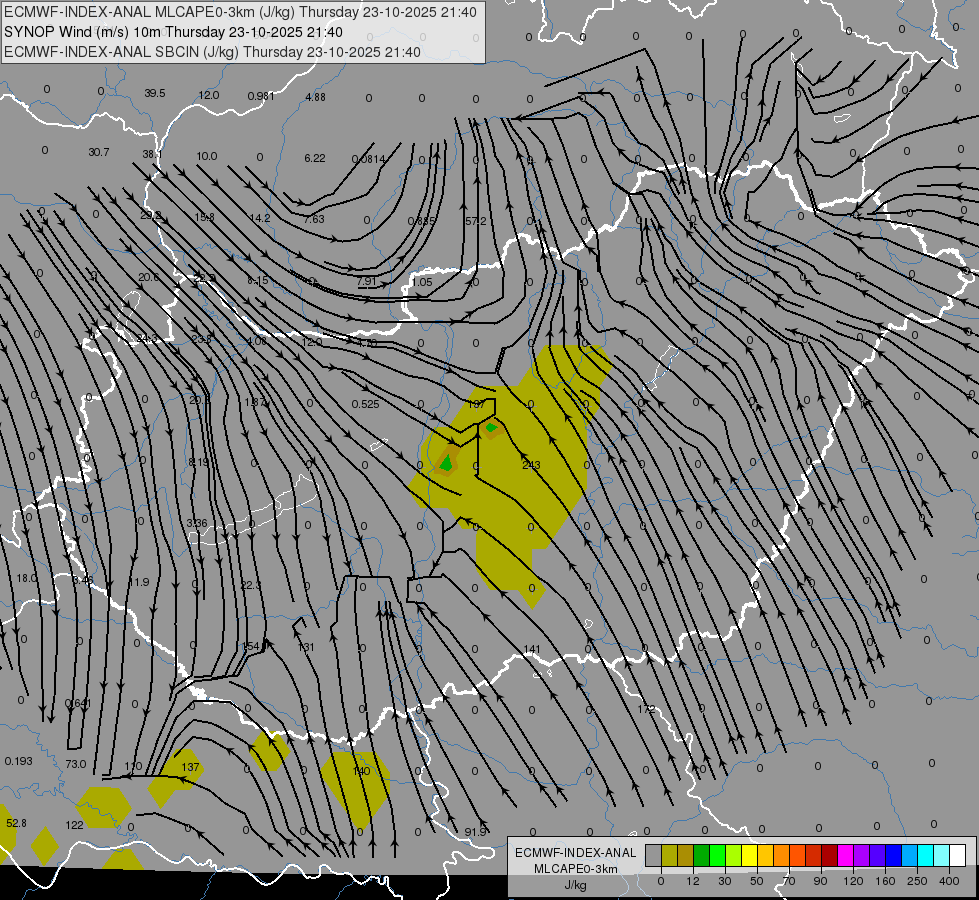Click the ECMWF-INDEX-ANAL legend title
Screen dimensions: 979x900
575,853
